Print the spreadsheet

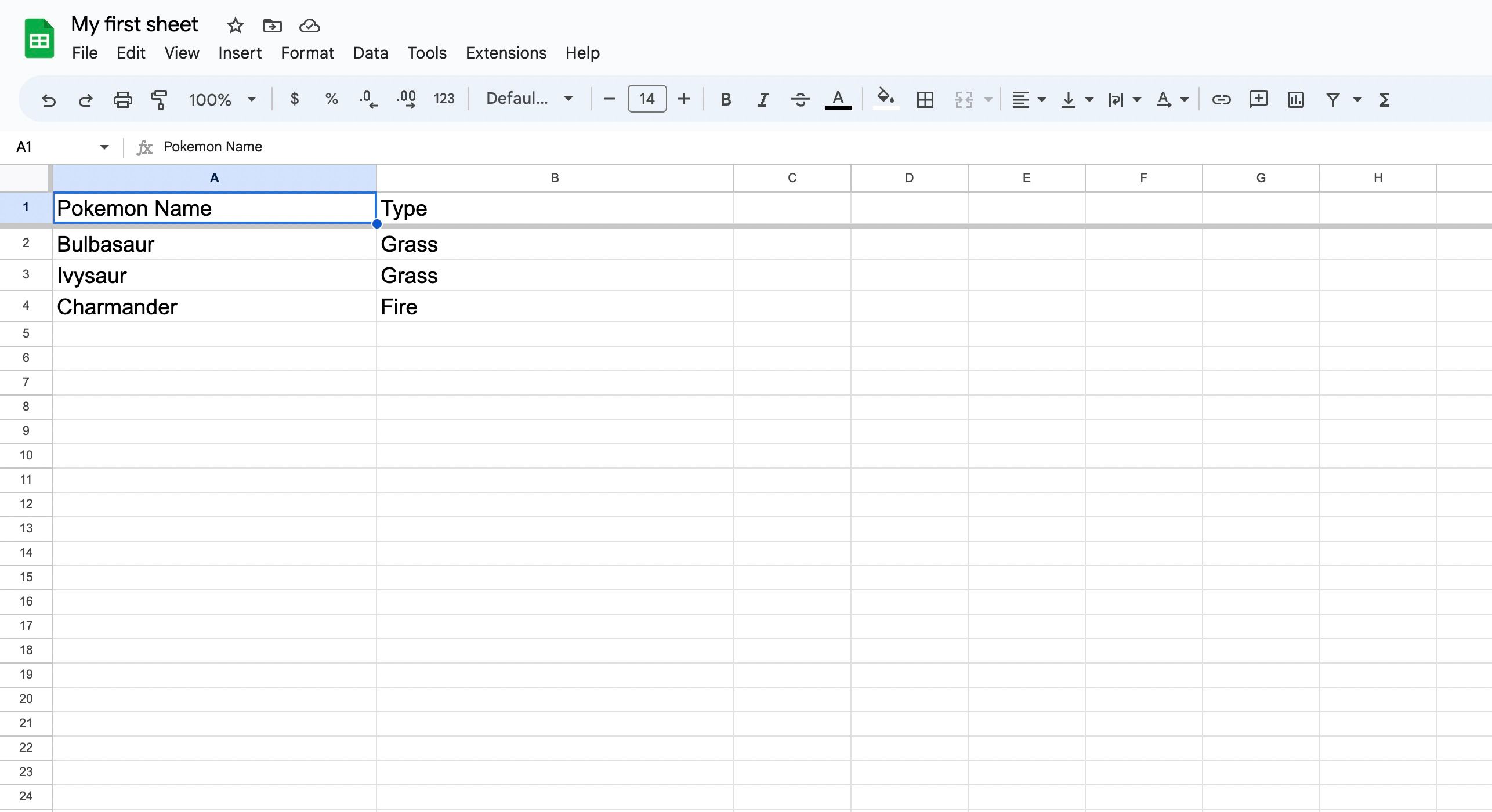[122, 100]
